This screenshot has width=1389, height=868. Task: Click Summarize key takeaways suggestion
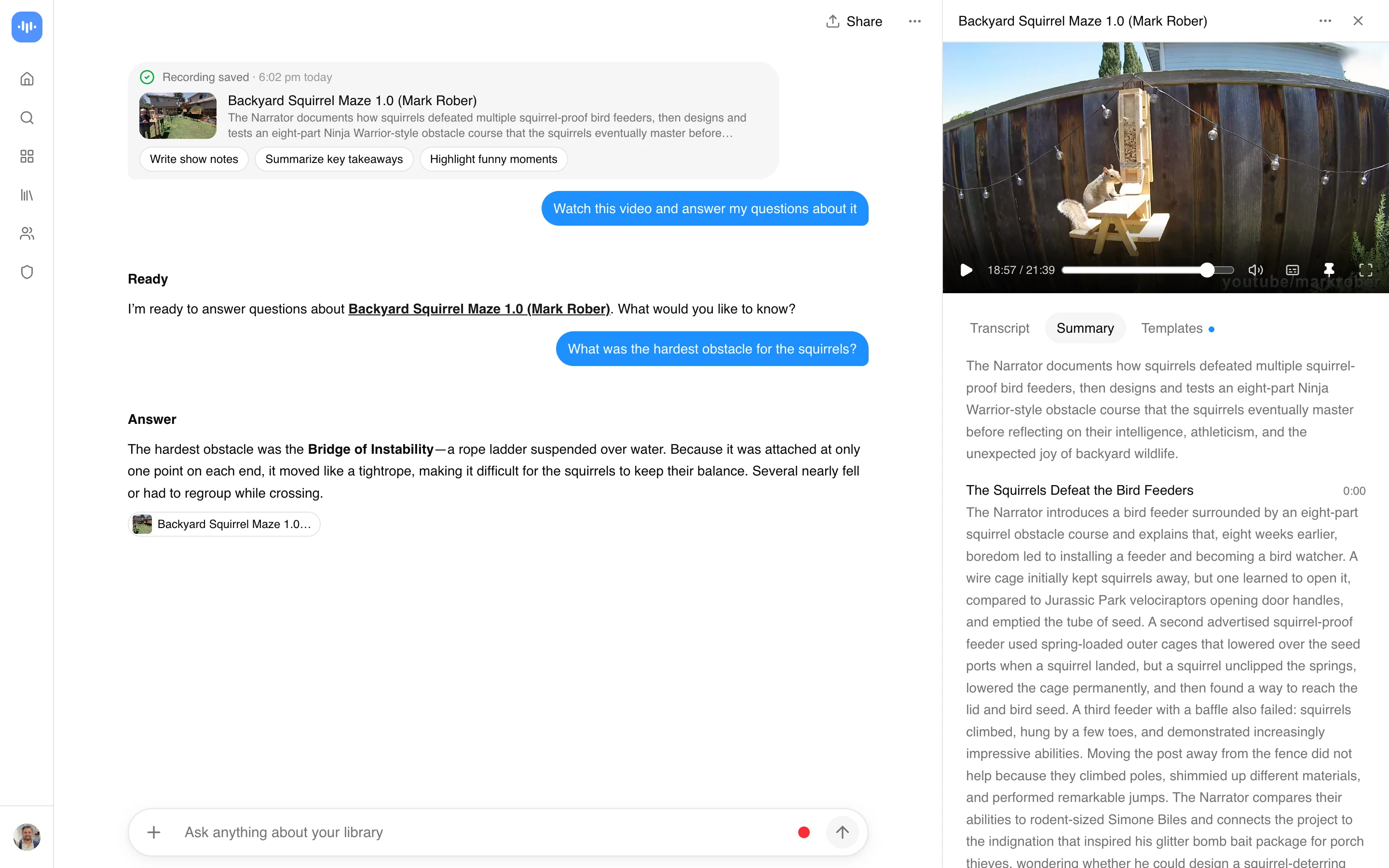click(334, 159)
